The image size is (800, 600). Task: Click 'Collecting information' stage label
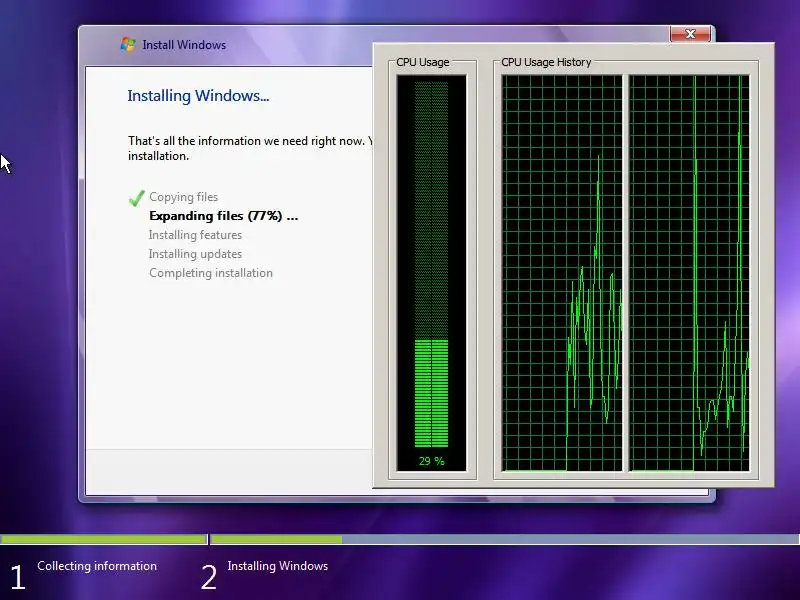tap(97, 566)
